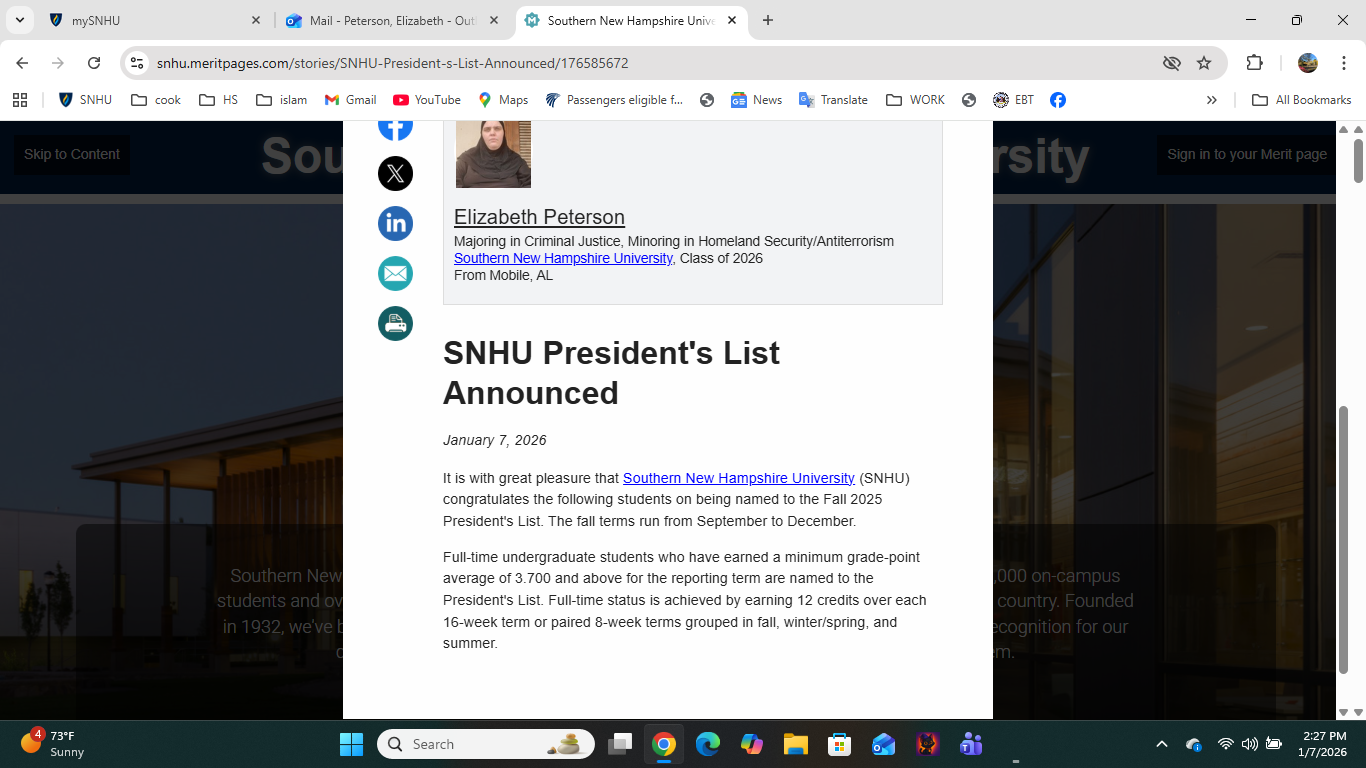The width and height of the screenshot is (1366, 768).
Task: Share the story via the email icon
Action: pyautogui.click(x=395, y=273)
